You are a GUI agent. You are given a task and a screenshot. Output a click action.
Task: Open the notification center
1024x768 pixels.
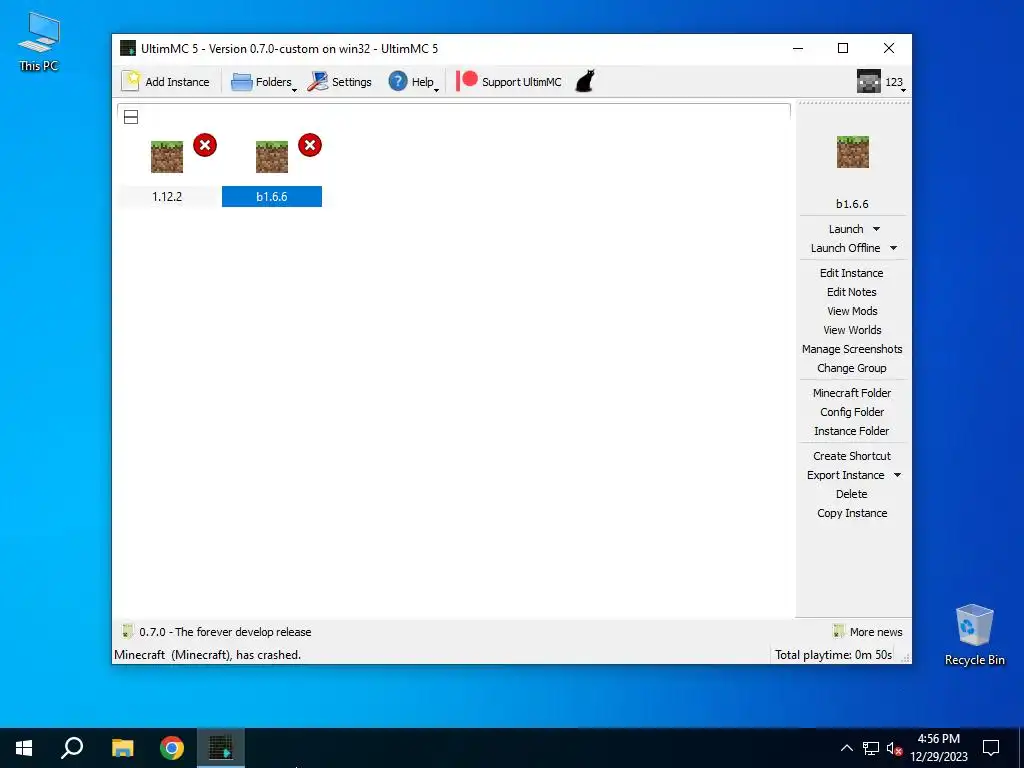pos(991,748)
